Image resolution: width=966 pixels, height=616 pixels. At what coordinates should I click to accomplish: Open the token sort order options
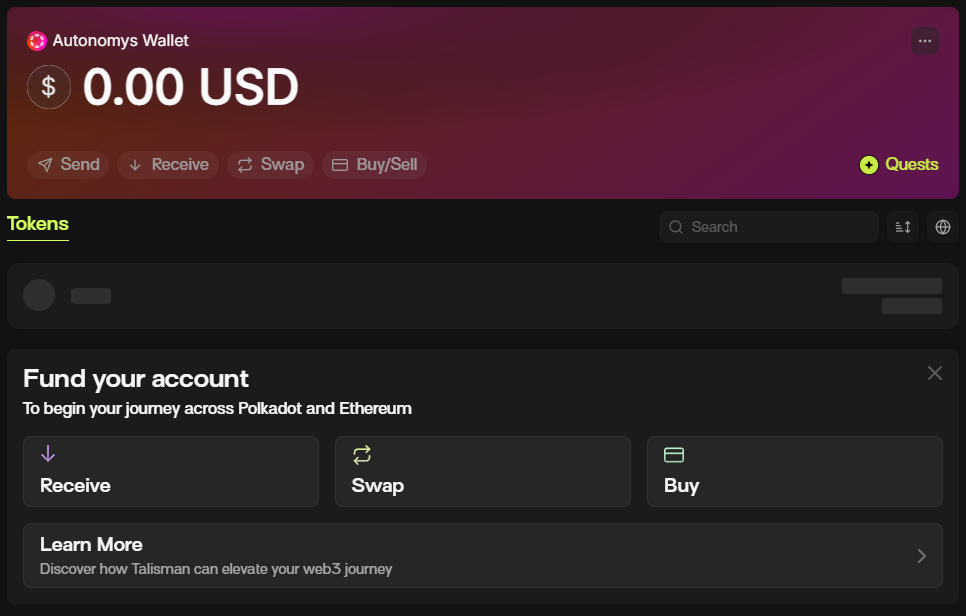pyautogui.click(x=903, y=227)
